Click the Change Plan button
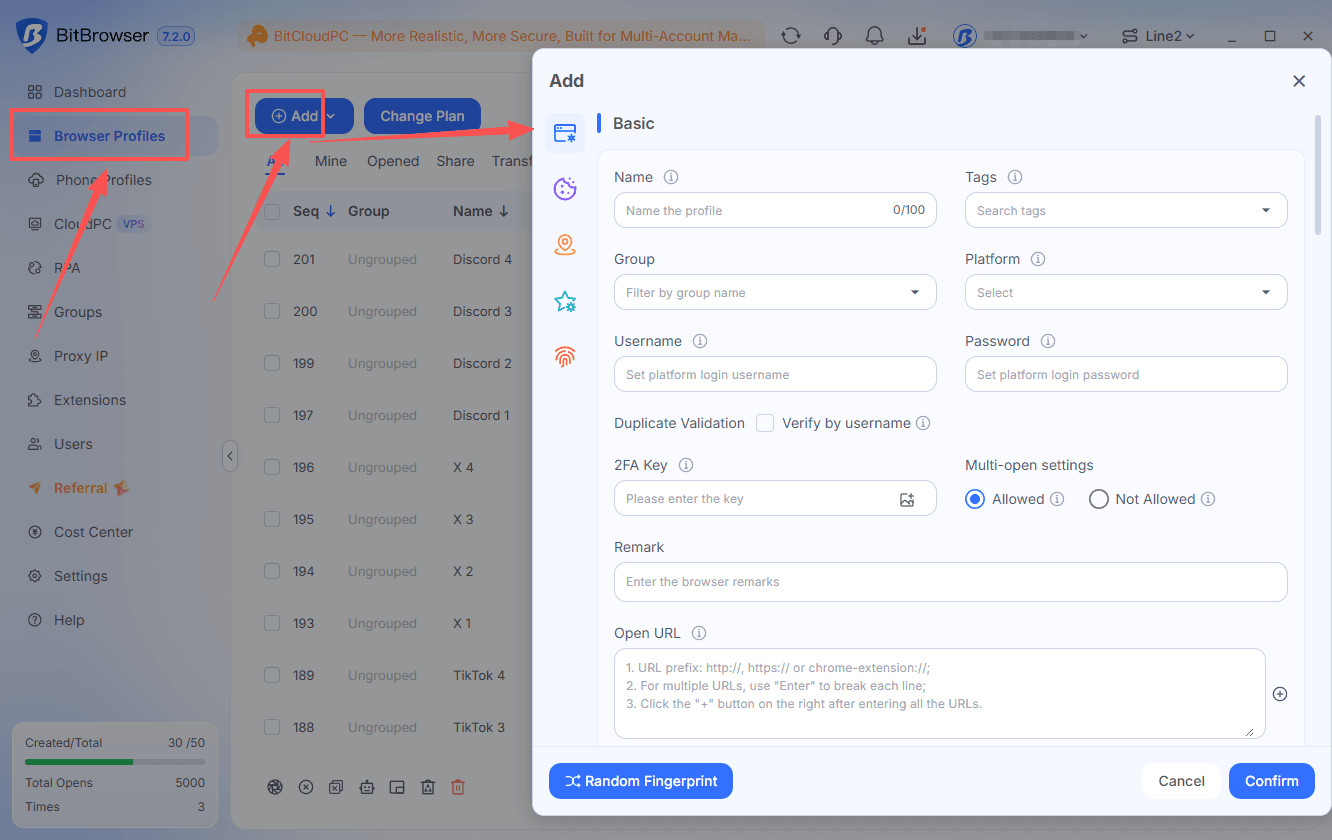The width and height of the screenshot is (1332, 840). (x=422, y=116)
